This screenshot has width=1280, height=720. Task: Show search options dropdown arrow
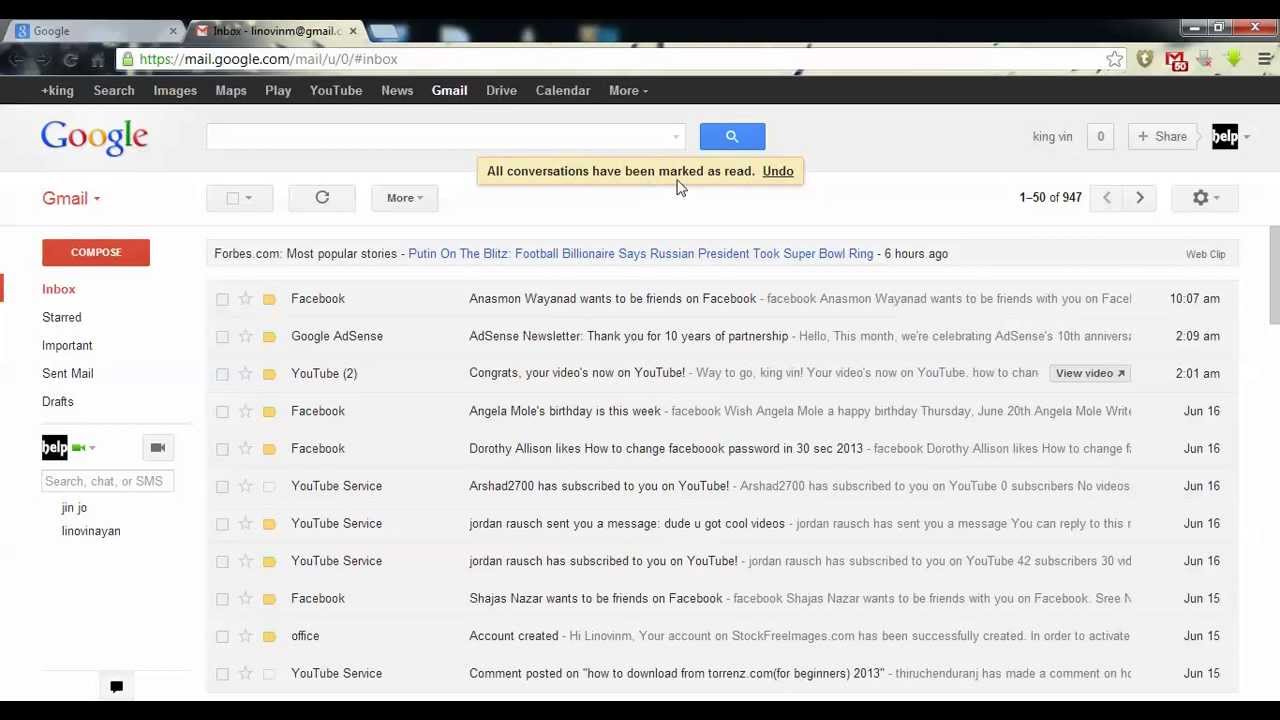click(x=676, y=137)
